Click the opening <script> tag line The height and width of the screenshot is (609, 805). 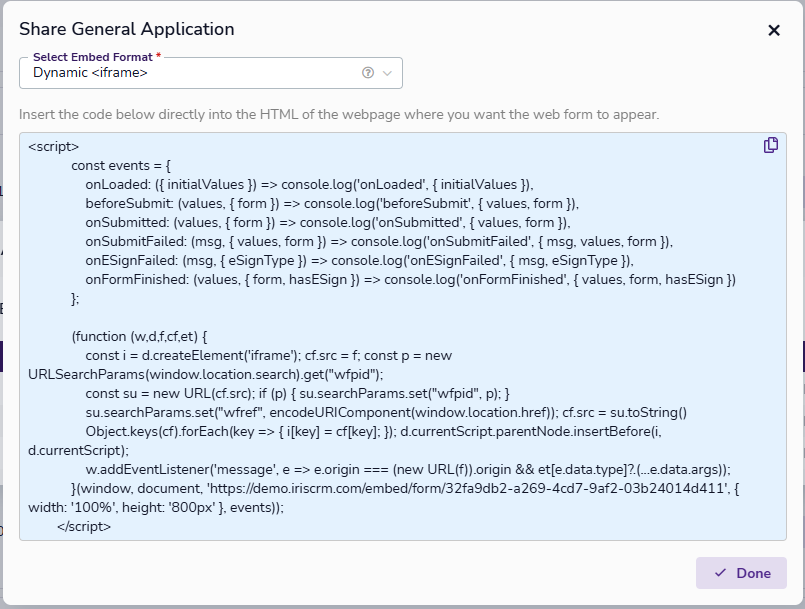pos(54,147)
